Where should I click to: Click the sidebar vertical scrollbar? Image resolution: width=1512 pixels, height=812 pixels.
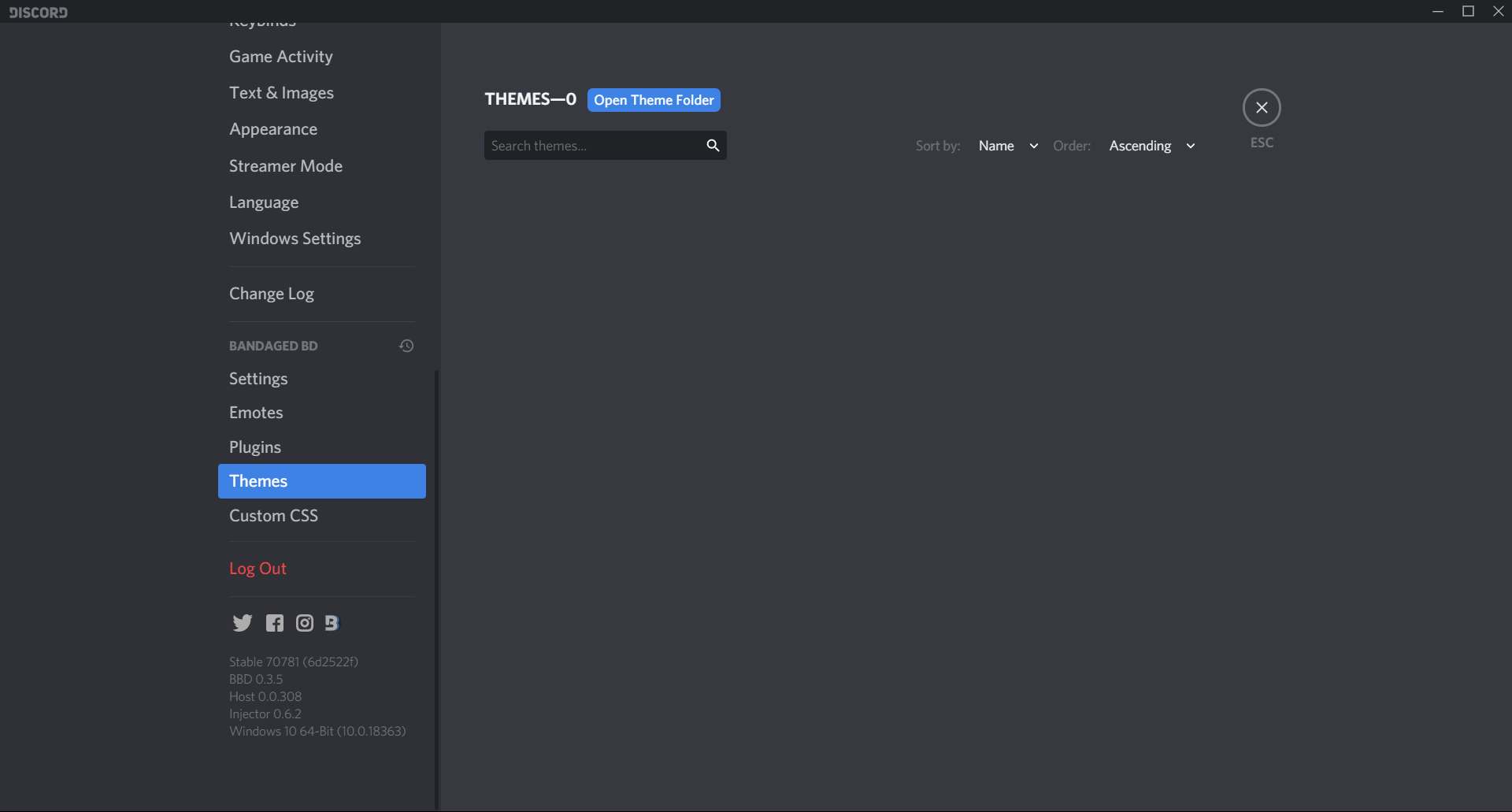[437, 589]
